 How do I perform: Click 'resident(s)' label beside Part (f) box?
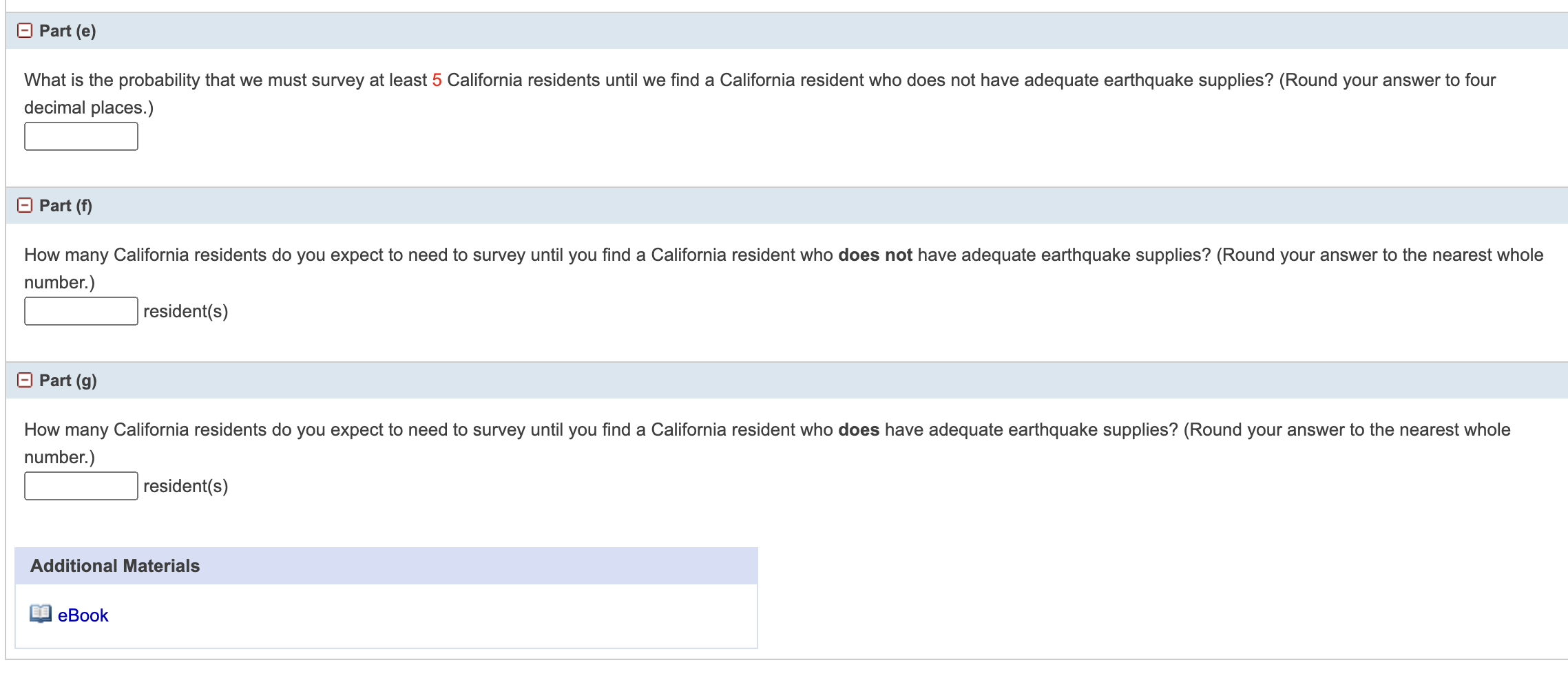[185, 312]
